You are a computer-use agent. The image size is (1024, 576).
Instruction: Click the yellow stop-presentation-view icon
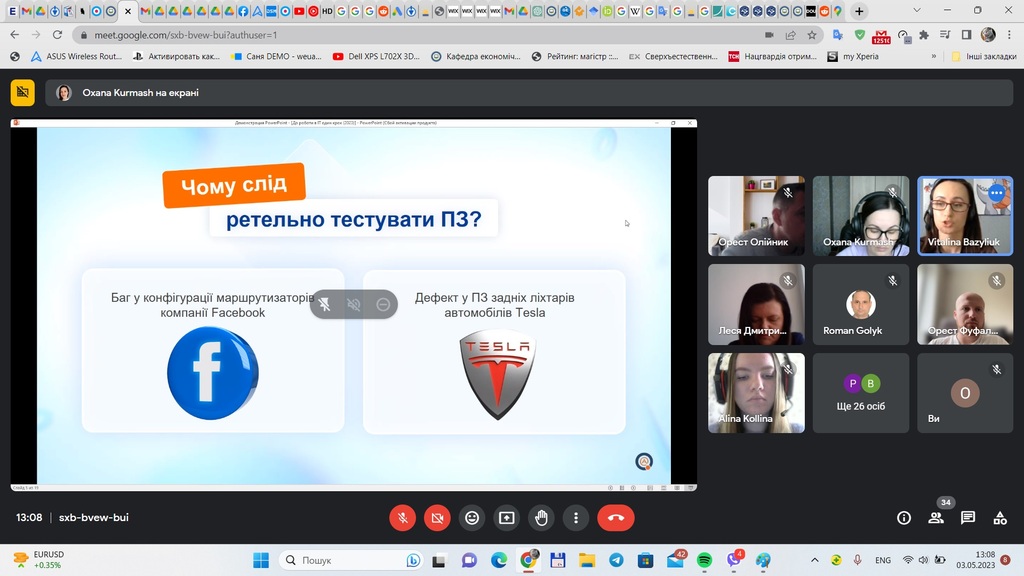tap(22, 93)
